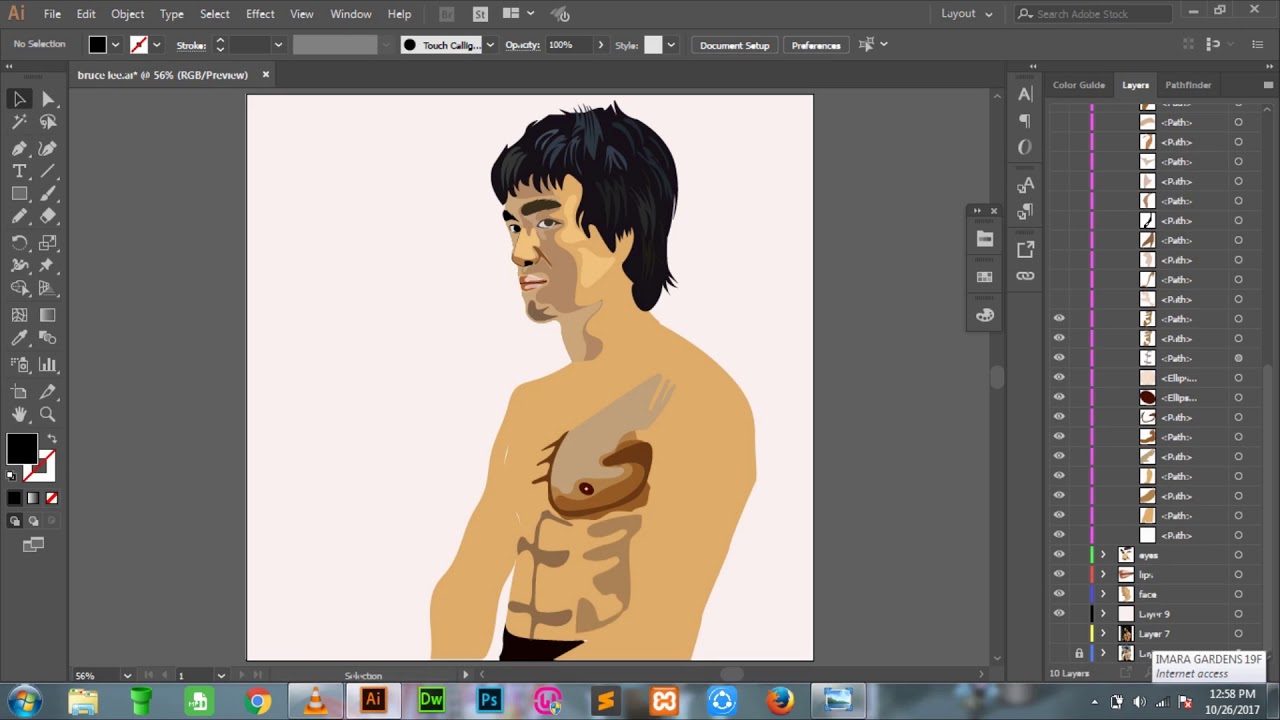This screenshot has width=1280, height=720.
Task: Expand the face layer
Action: [1103, 594]
